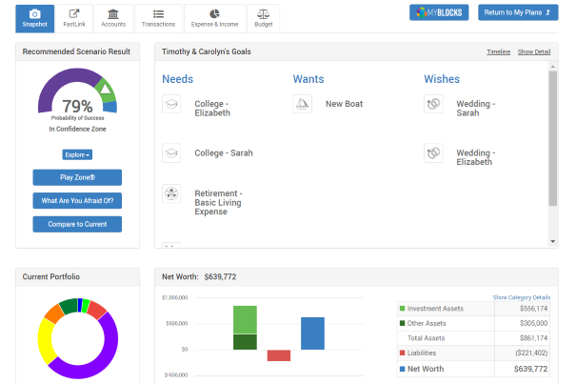The height and width of the screenshot is (384, 577).
Task: Select the Wedding - Sarah goal text
Action: click(x=476, y=109)
